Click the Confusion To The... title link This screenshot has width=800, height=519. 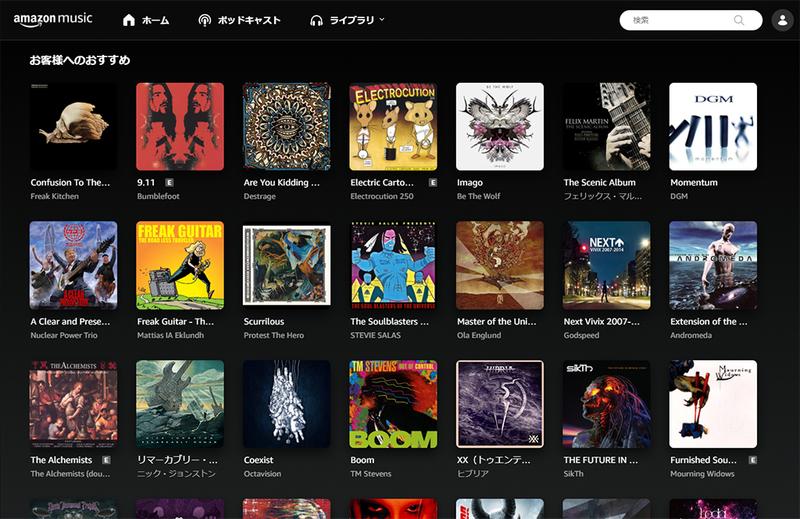(x=70, y=183)
